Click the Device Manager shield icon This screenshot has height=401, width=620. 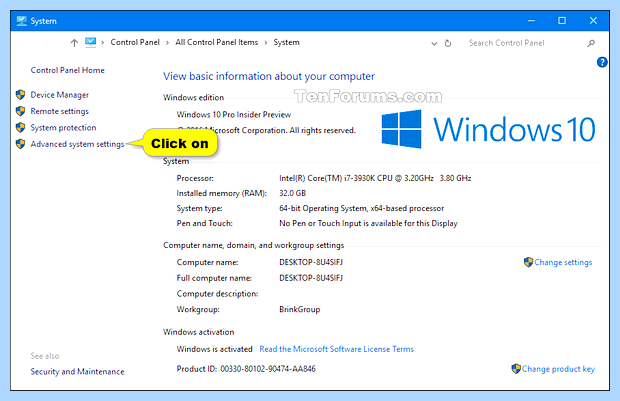[21, 95]
